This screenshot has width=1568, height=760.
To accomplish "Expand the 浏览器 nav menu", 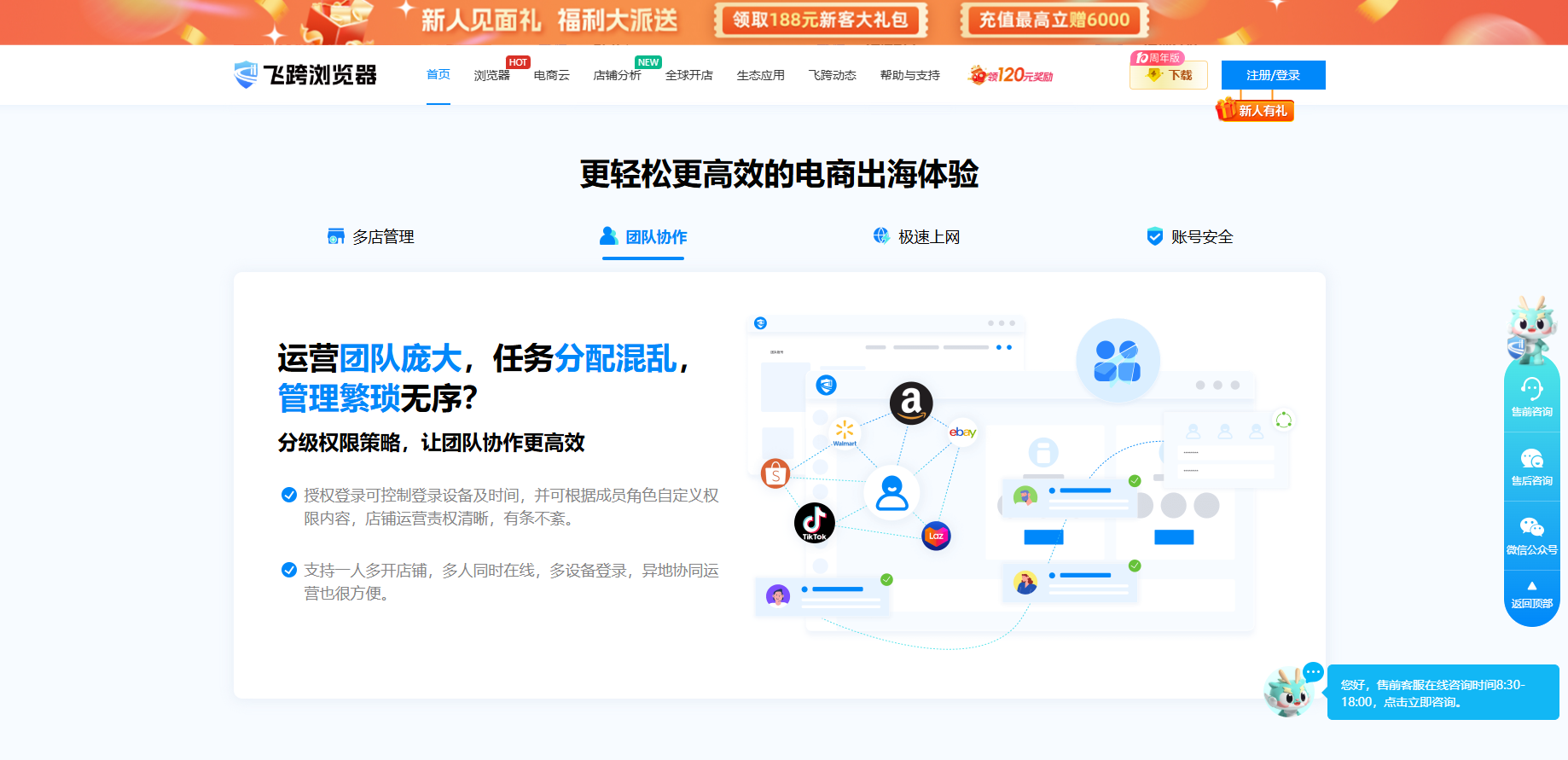I will pos(491,75).
